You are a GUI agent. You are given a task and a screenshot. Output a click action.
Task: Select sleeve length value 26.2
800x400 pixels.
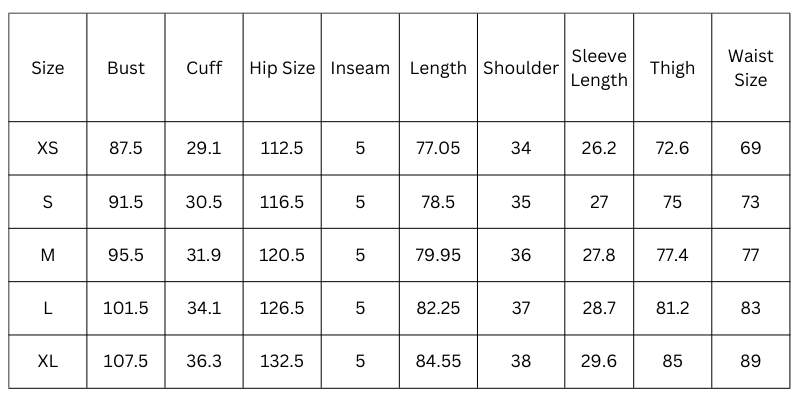599,148
